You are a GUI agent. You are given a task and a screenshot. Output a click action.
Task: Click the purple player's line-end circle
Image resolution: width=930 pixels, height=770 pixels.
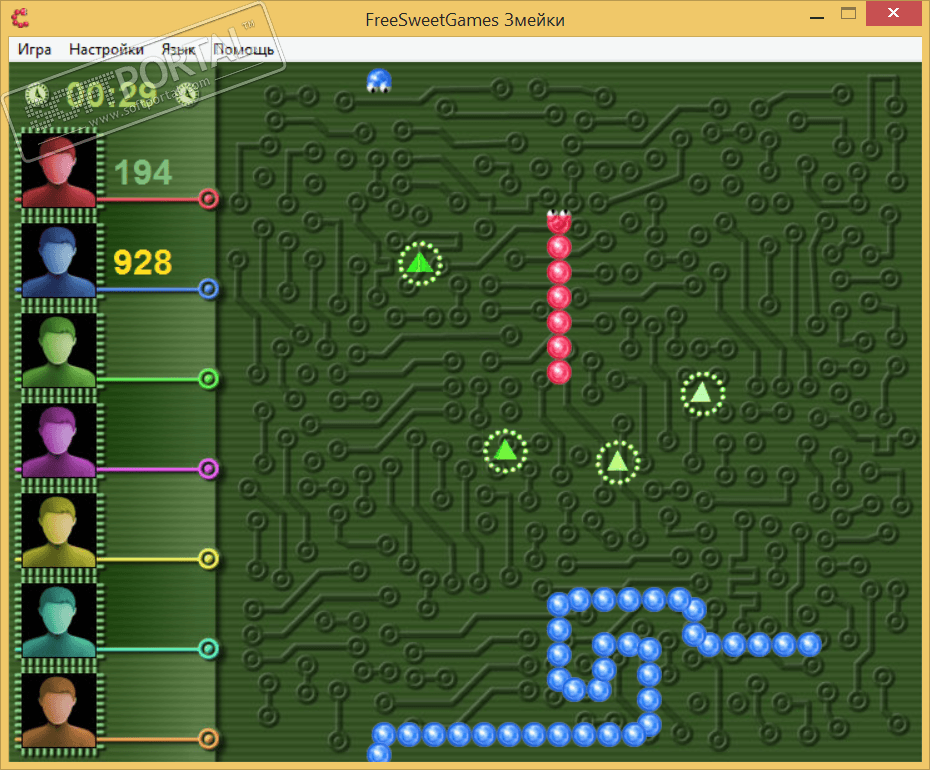click(208, 469)
